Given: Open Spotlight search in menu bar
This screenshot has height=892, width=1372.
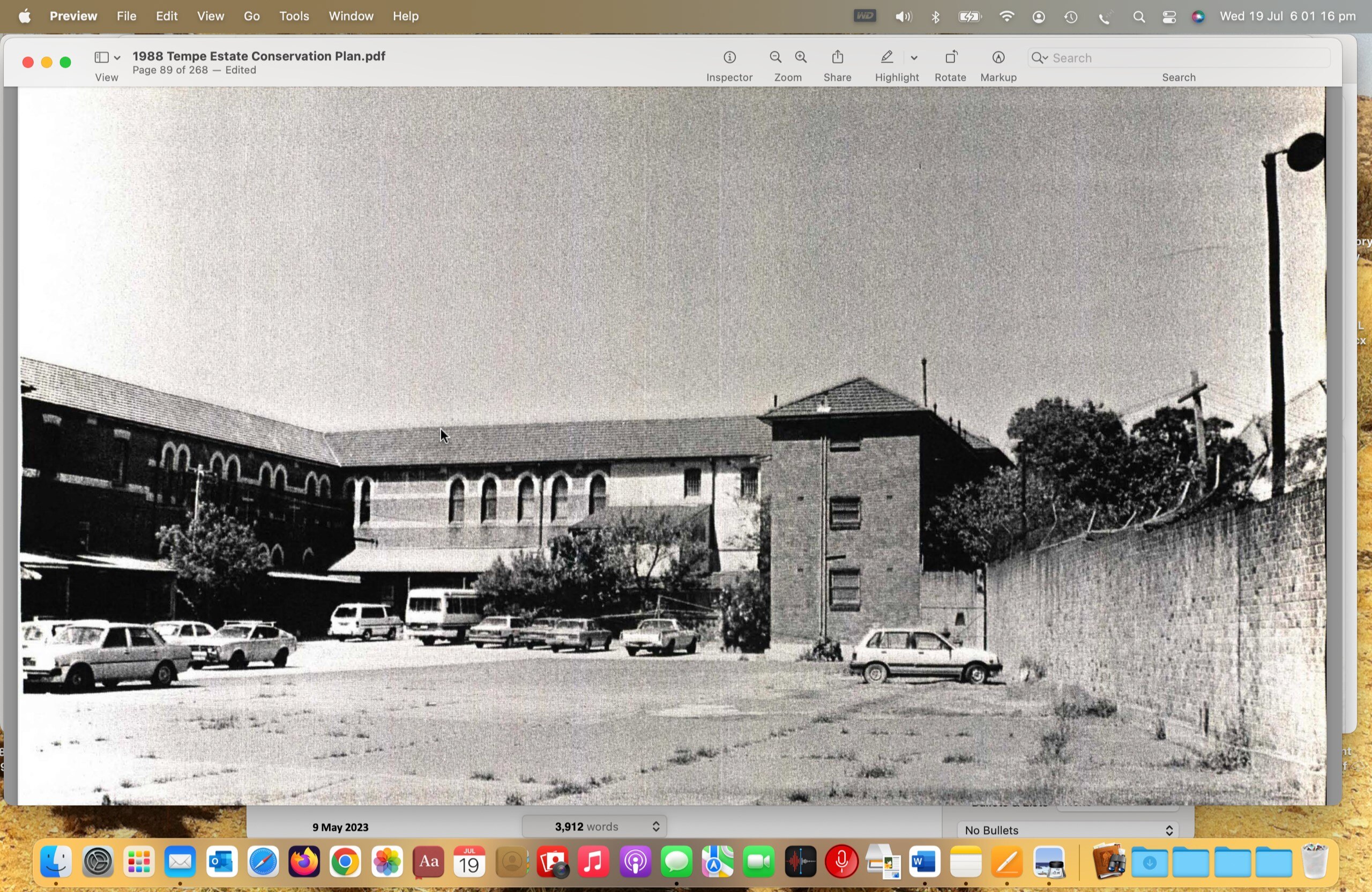Looking at the screenshot, I should [x=1138, y=17].
